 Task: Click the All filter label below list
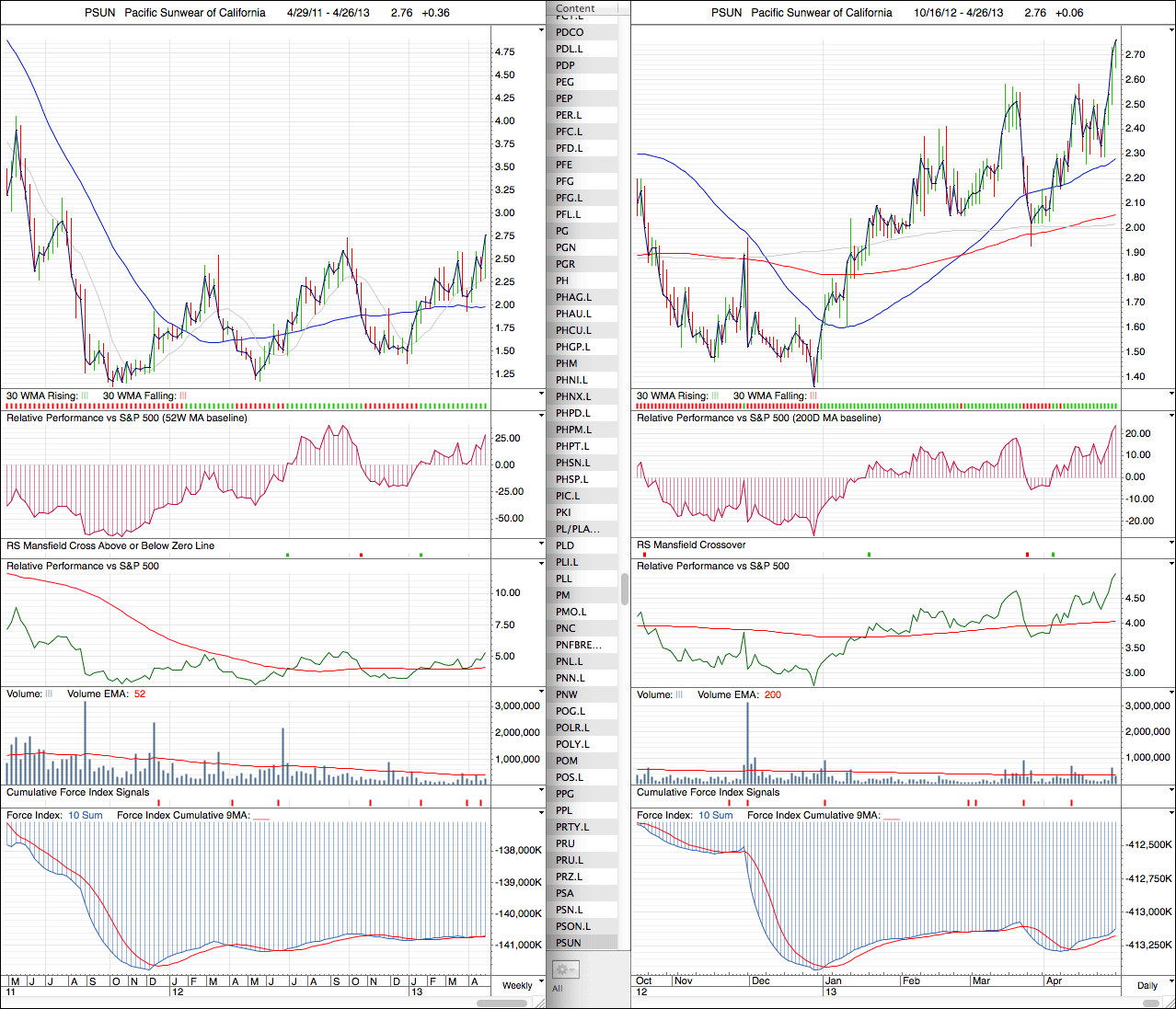click(557, 989)
